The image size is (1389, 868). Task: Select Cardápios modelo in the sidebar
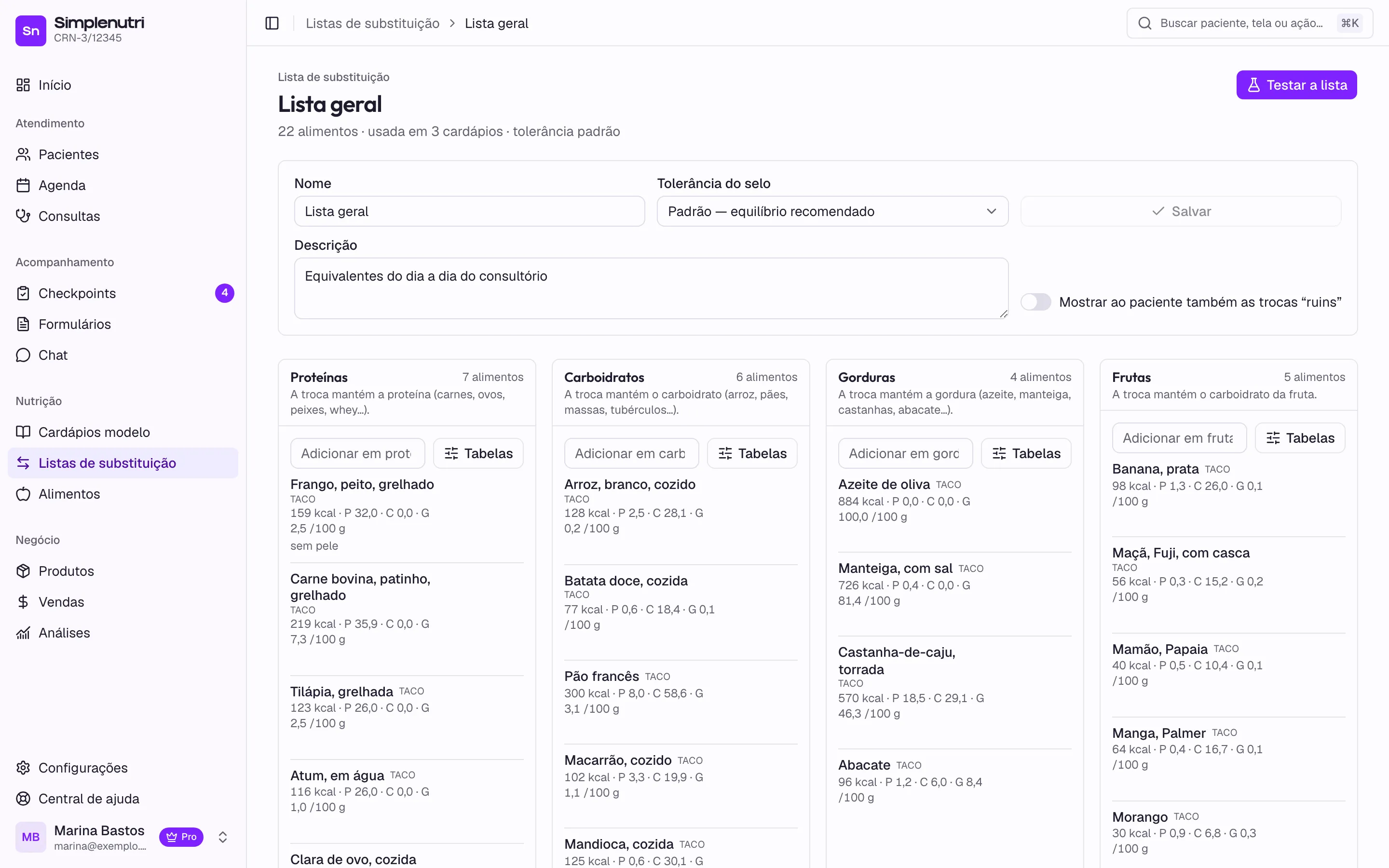(123, 432)
